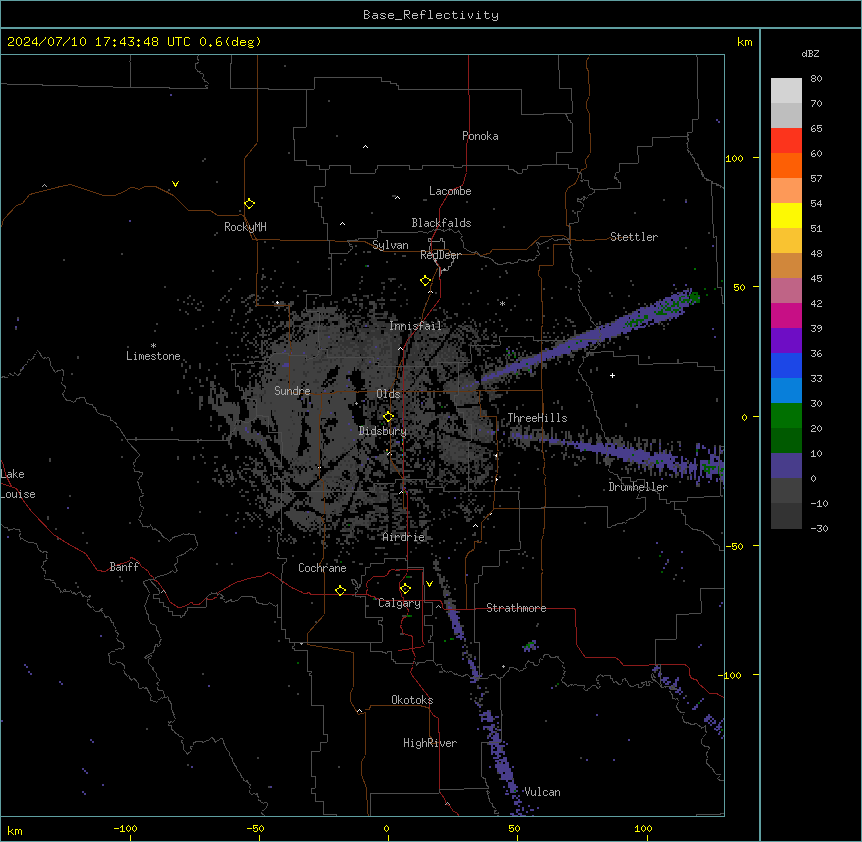This screenshot has width=862, height=842.
Task: Click the RedDeer city label
Action: coord(440,255)
